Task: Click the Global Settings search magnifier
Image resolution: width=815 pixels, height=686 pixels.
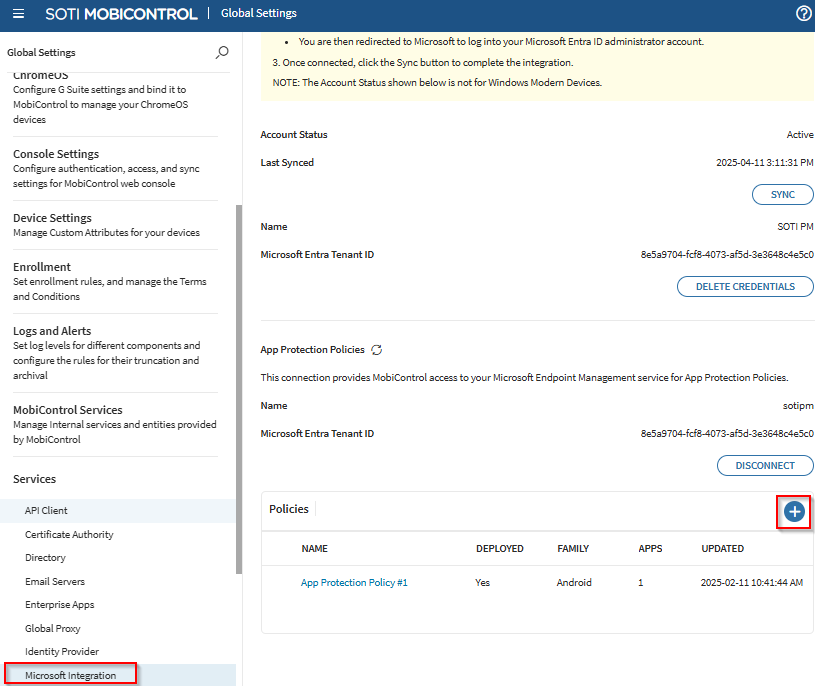Action: (222, 52)
